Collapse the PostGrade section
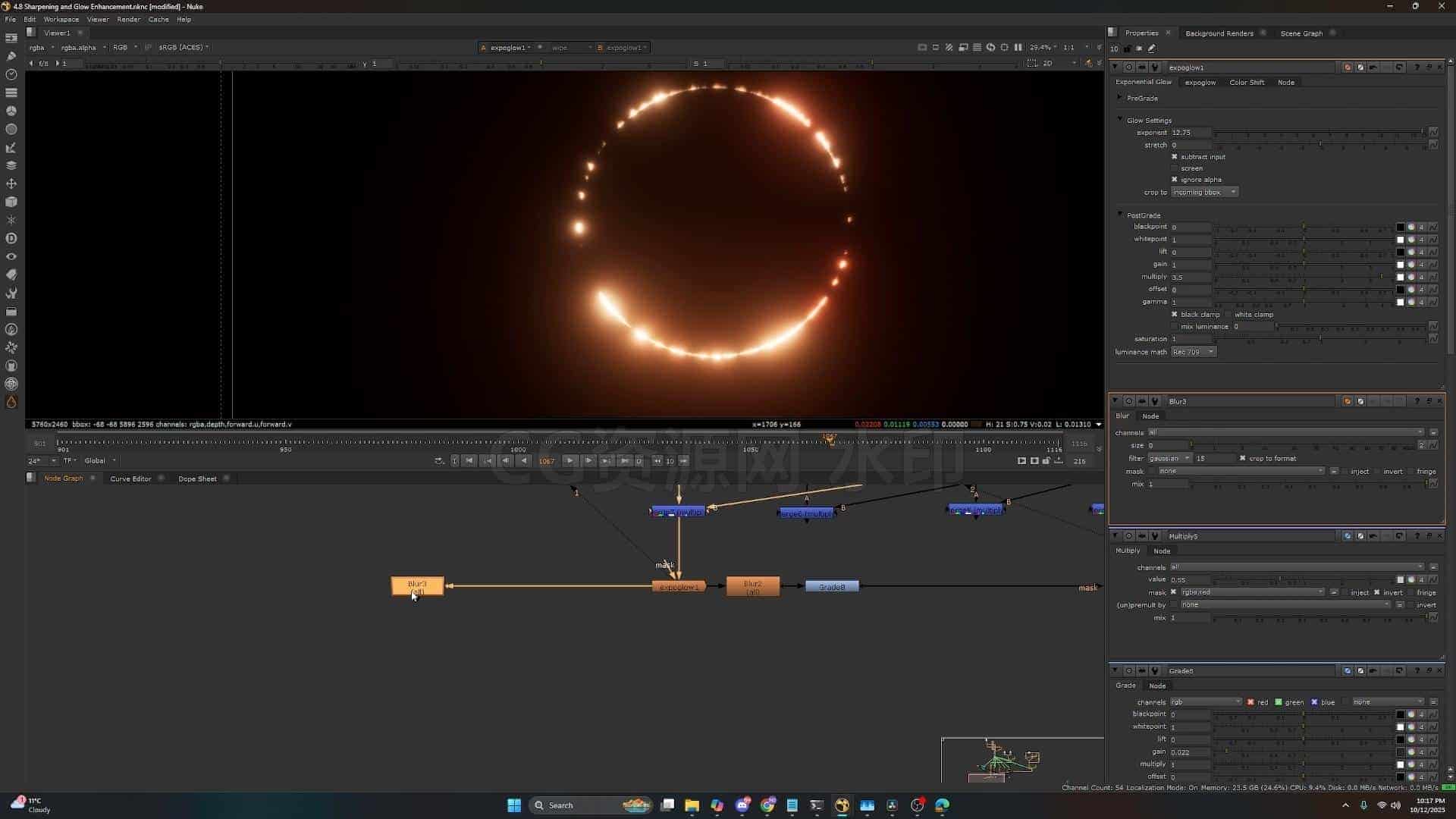Screen dimensions: 1456x819 pos(1120,215)
